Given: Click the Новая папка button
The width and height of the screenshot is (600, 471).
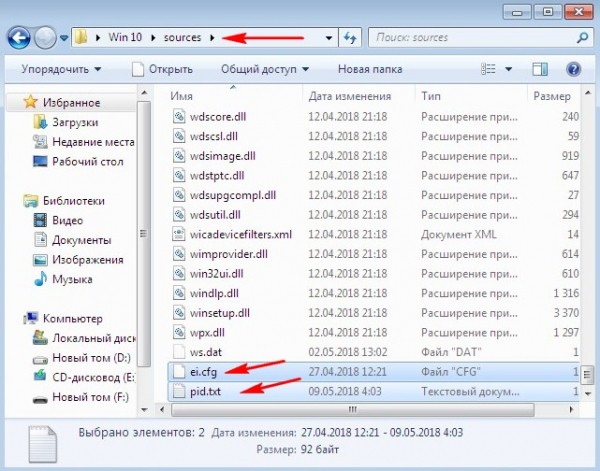Looking at the screenshot, I should pyautogui.click(x=370, y=69).
